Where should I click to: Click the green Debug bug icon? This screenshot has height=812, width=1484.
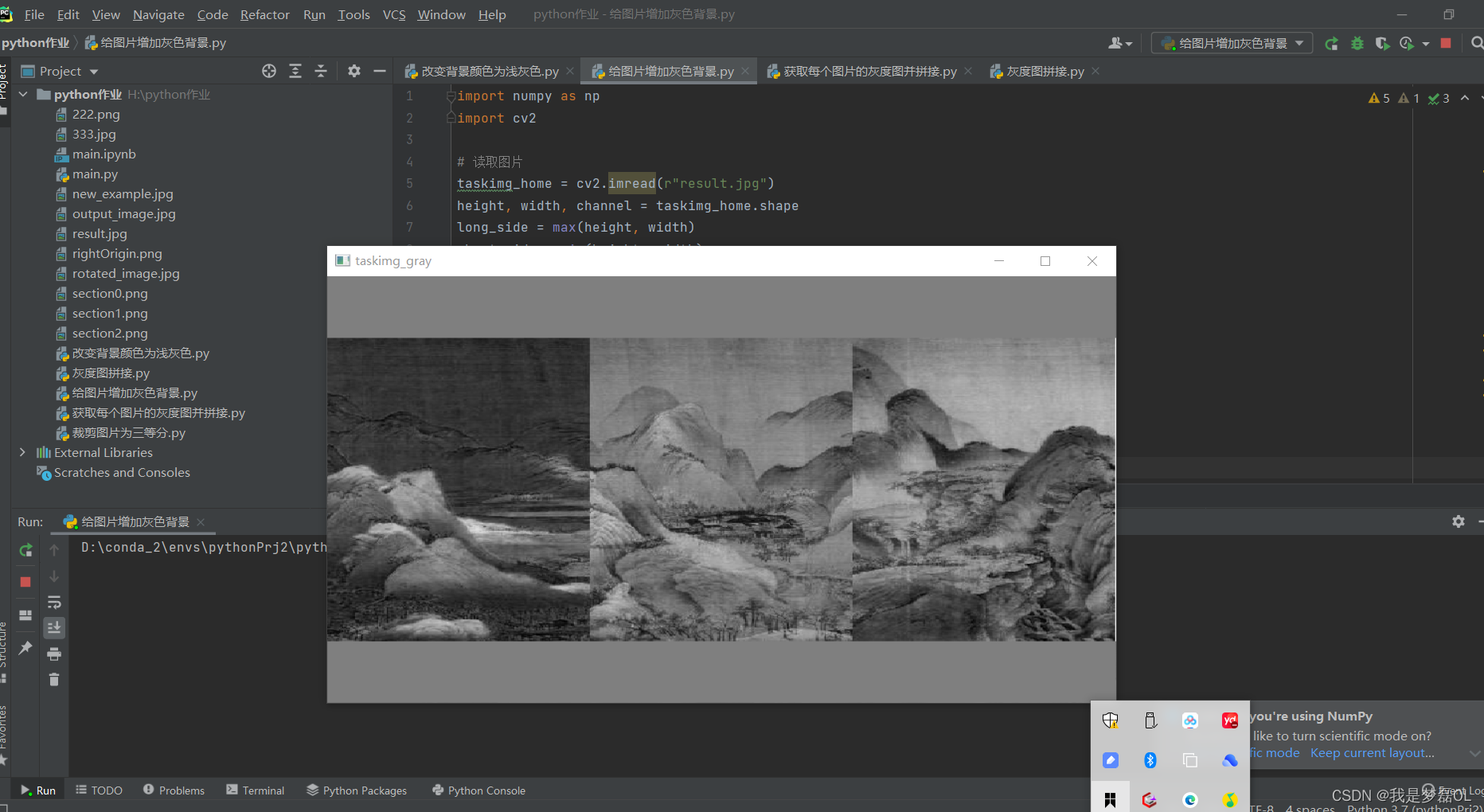pos(1357,43)
